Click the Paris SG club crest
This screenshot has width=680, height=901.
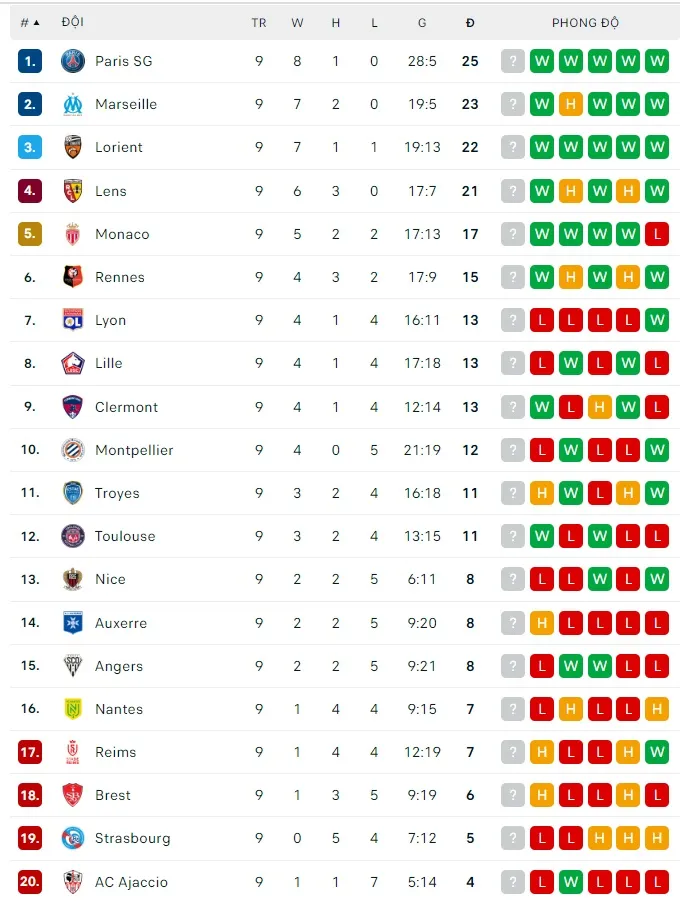[x=72, y=60]
